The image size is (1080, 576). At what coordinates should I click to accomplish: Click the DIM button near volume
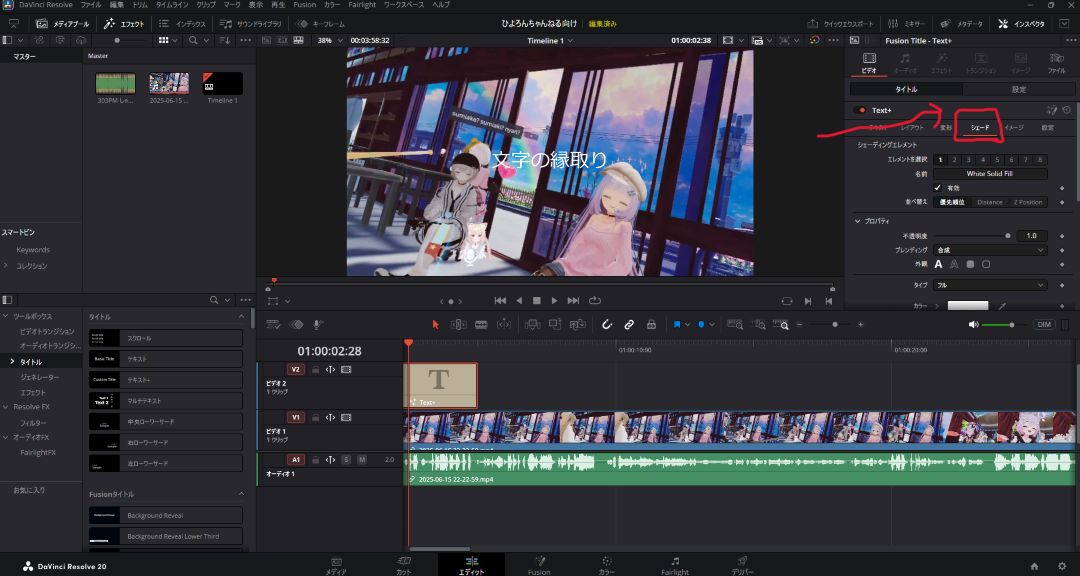[x=1044, y=325]
